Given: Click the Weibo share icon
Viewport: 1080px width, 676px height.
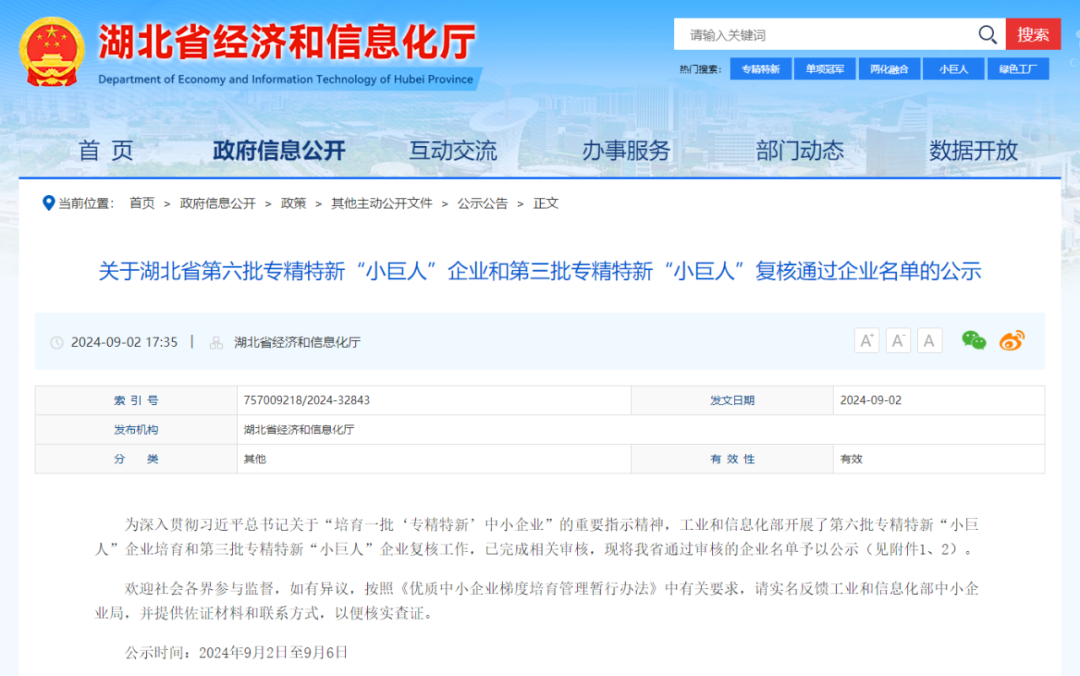Looking at the screenshot, I should click(x=1011, y=340).
